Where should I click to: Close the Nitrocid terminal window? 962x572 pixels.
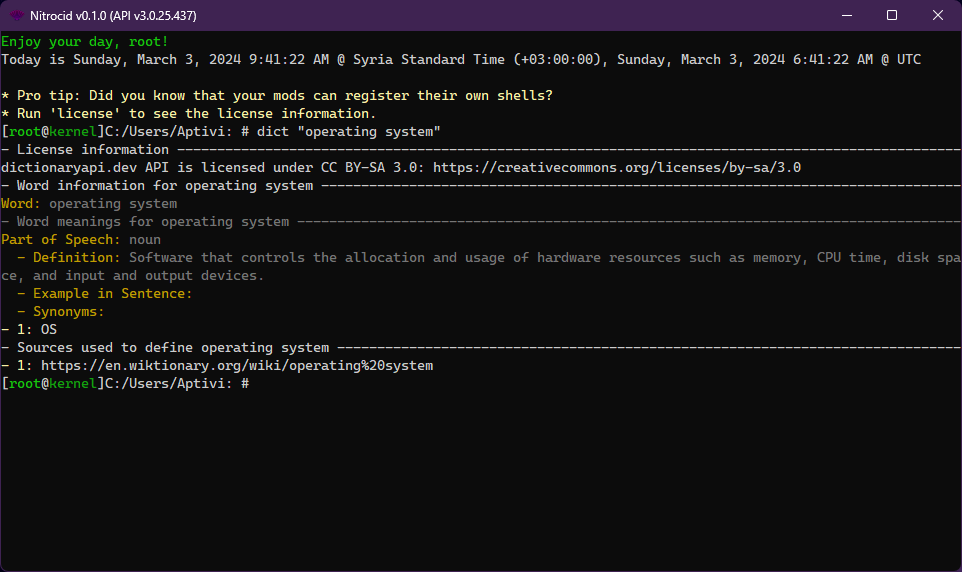point(938,15)
